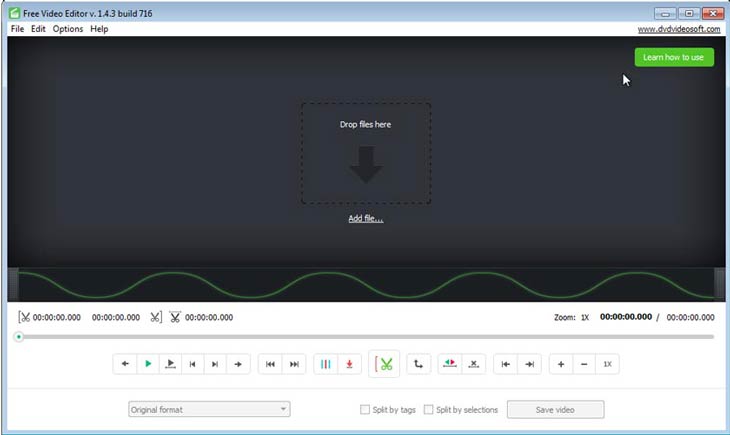Image resolution: width=730 pixels, height=435 pixels.
Task: Go to previous frame button
Action: pos(192,364)
